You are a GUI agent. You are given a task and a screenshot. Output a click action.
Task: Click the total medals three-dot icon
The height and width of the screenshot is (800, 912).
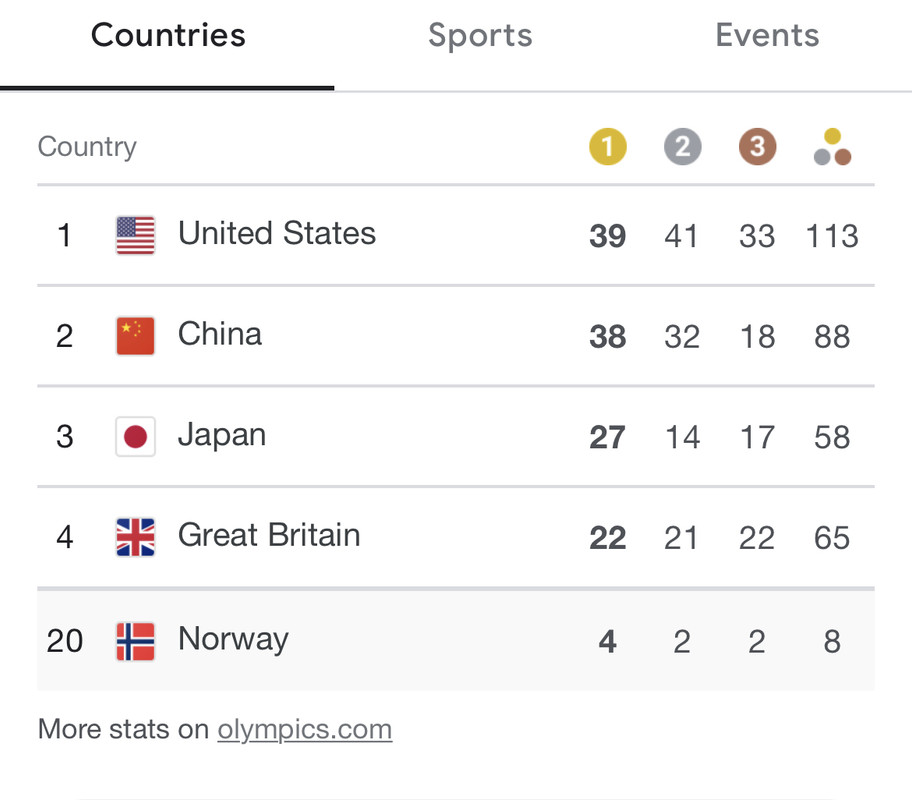point(832,147)
